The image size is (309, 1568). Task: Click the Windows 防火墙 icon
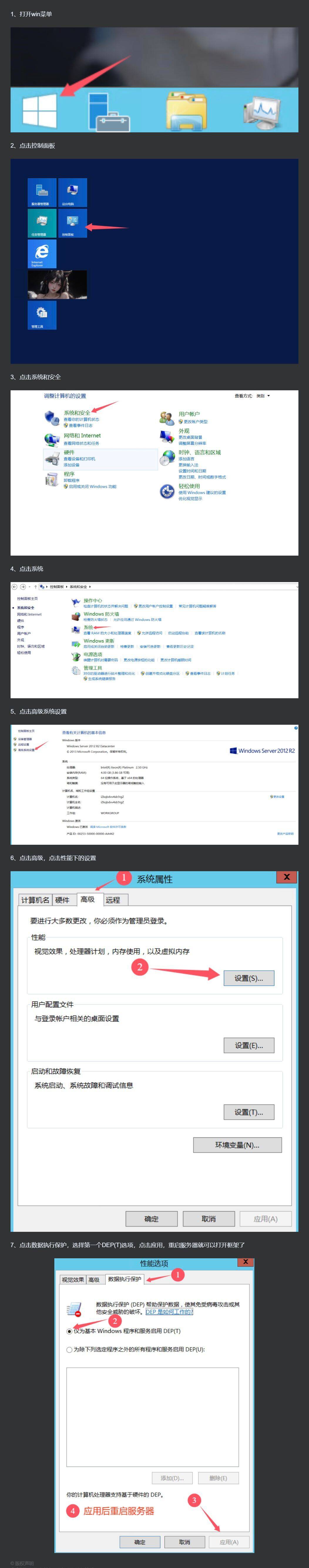(x=76, y=616)
